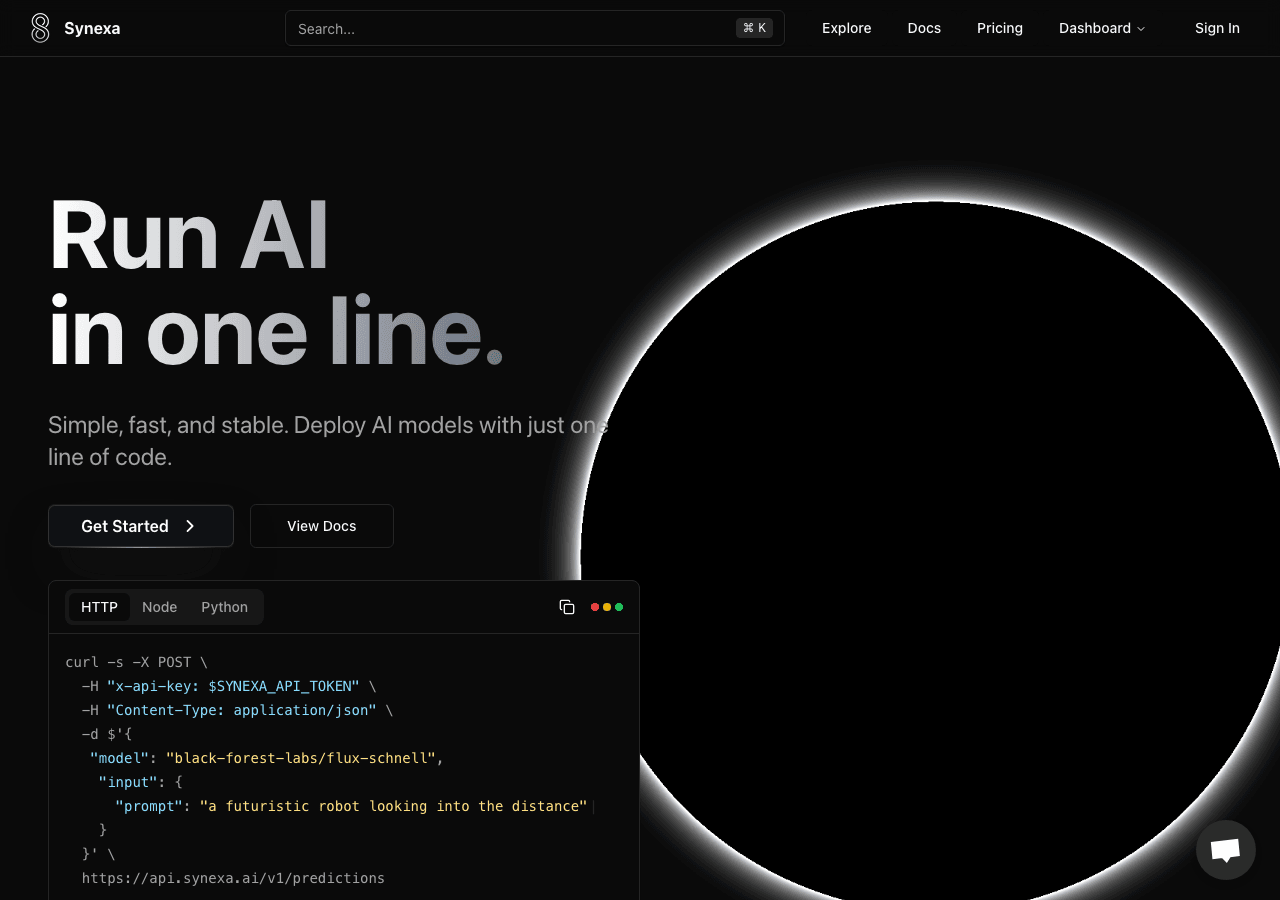This screenshot has width=1280, height=900.
Task: Click the green dot in code window
Action: pos(619,607)
